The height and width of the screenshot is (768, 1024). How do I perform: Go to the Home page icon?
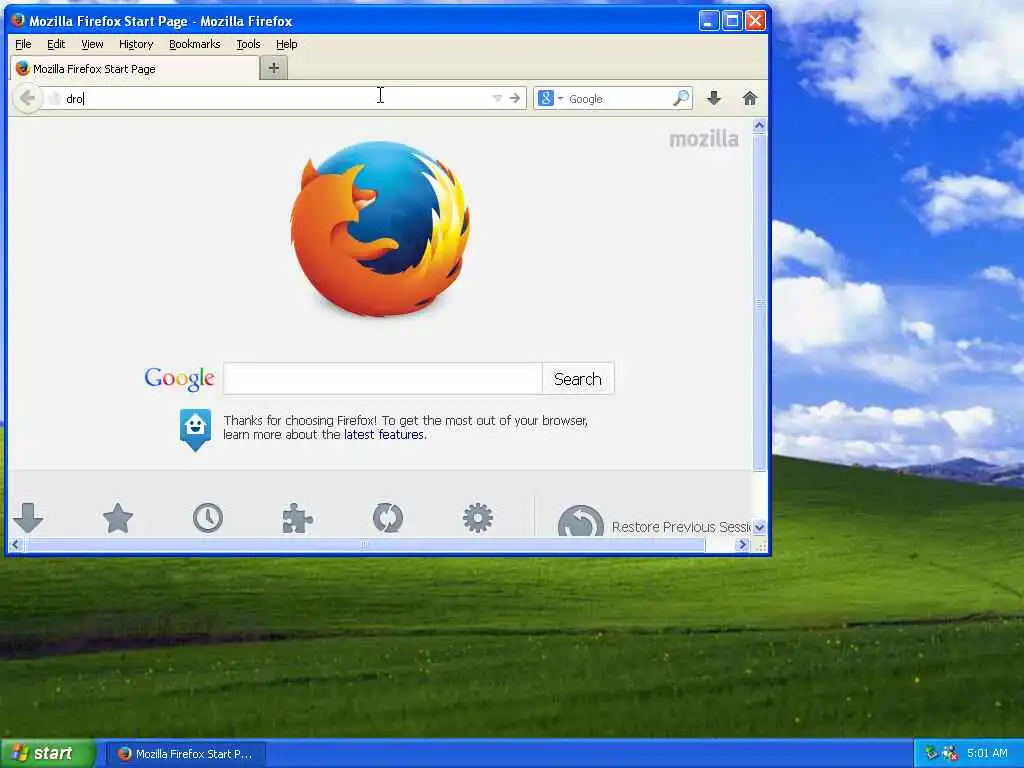(x=750, y=99)
